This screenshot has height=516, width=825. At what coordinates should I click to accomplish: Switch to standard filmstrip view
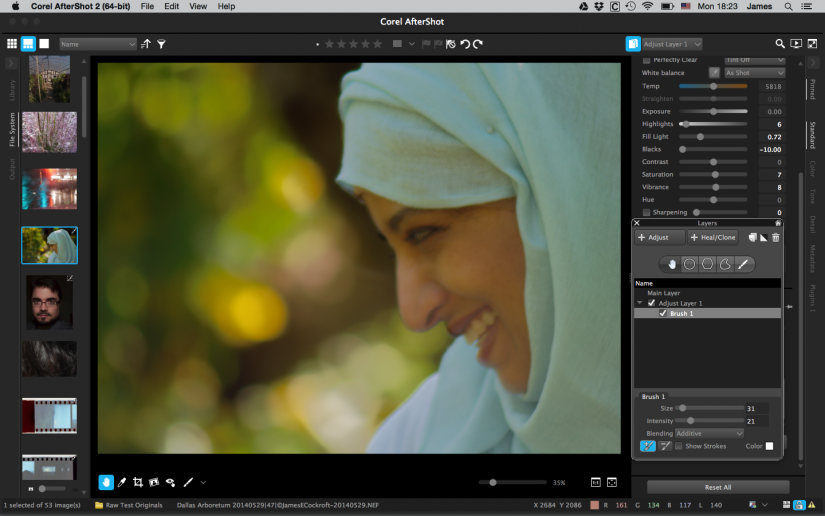[x=28, y=44]
